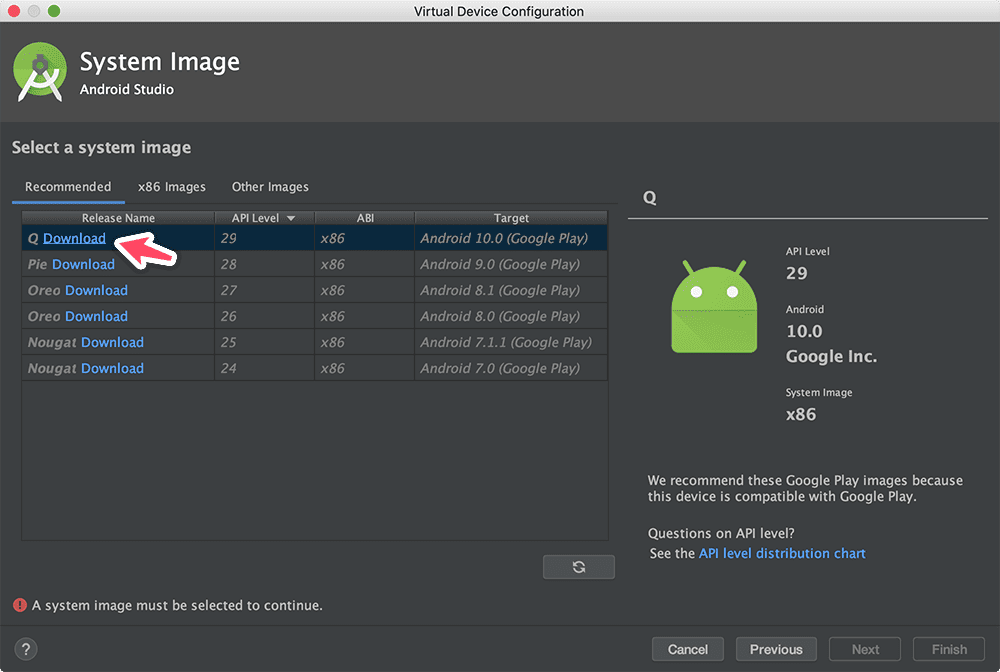Select the Android 8.1 (Google Play) cell

[x=511, y=291]
